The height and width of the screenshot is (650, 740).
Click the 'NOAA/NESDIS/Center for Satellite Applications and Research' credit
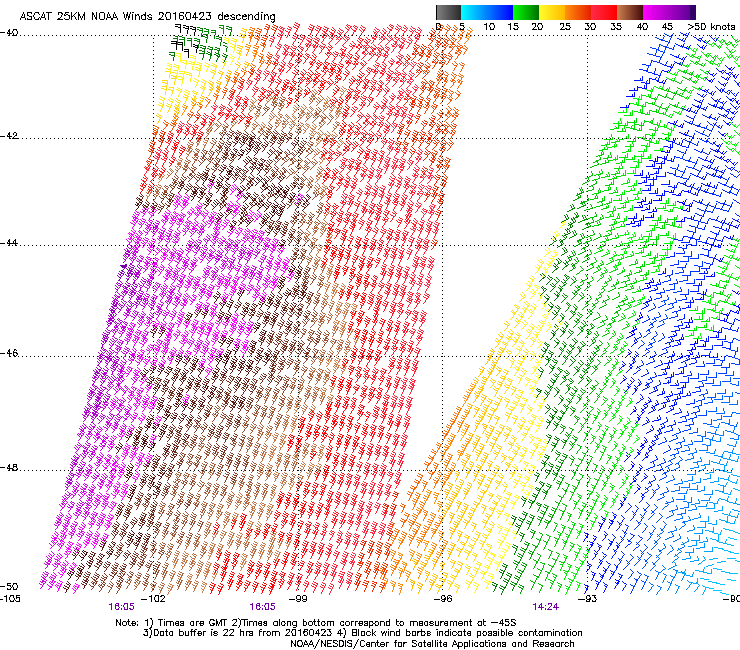pyautogui.click(x=432, y=644)
